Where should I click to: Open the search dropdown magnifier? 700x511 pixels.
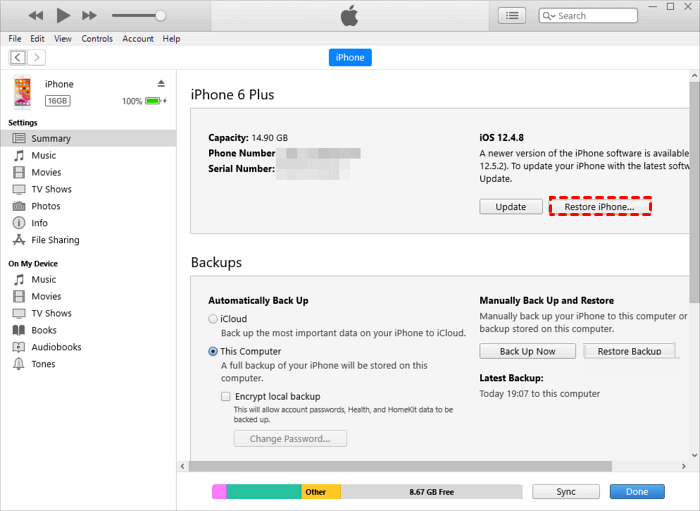(x=549, y=16)
